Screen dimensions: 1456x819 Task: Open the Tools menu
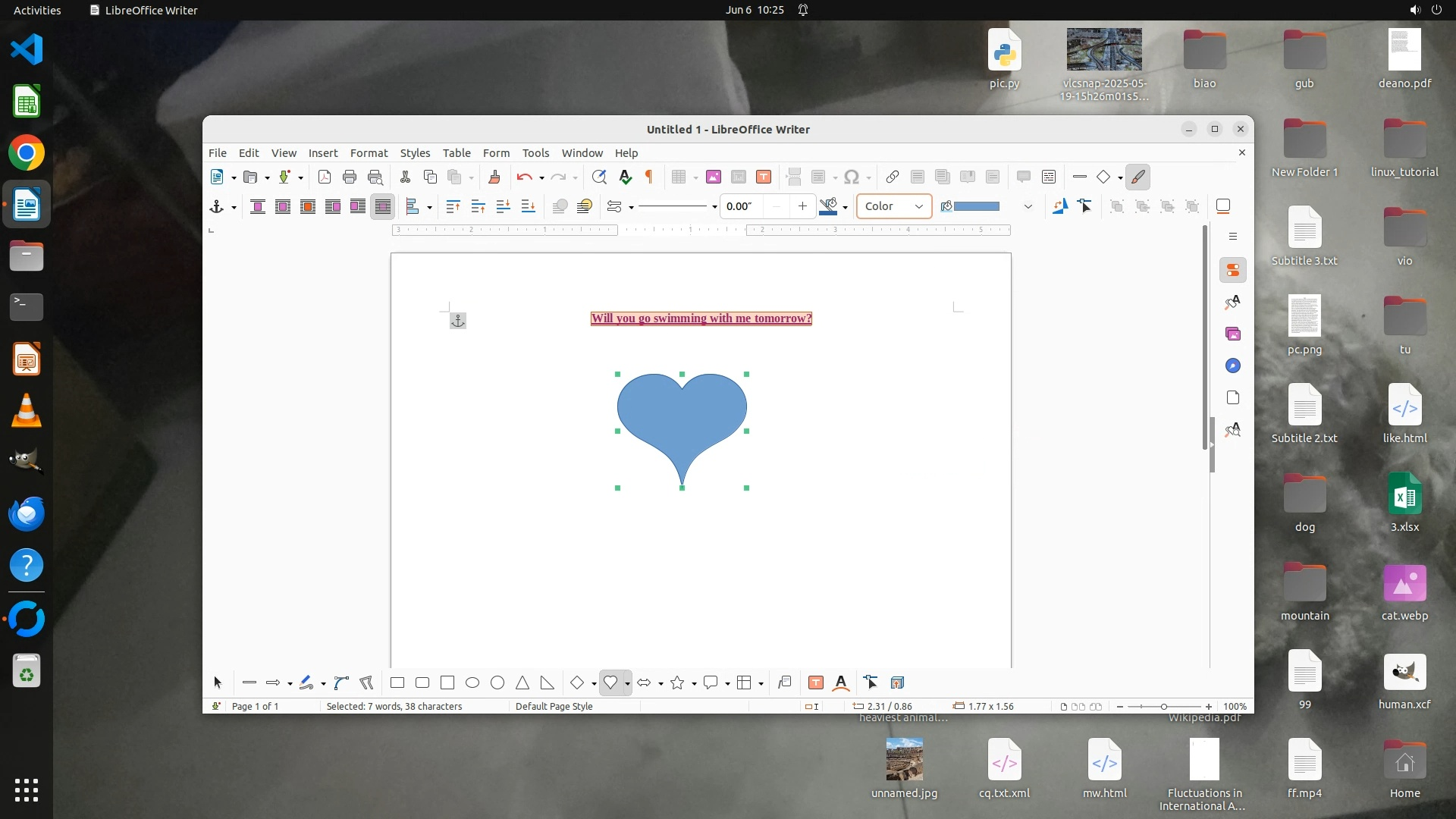[x=535, y=152]
